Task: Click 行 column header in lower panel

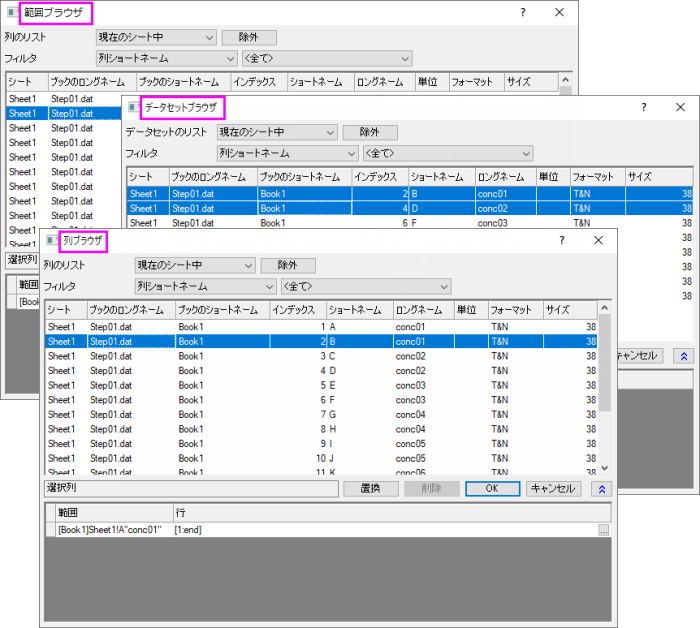Action: 392,513
